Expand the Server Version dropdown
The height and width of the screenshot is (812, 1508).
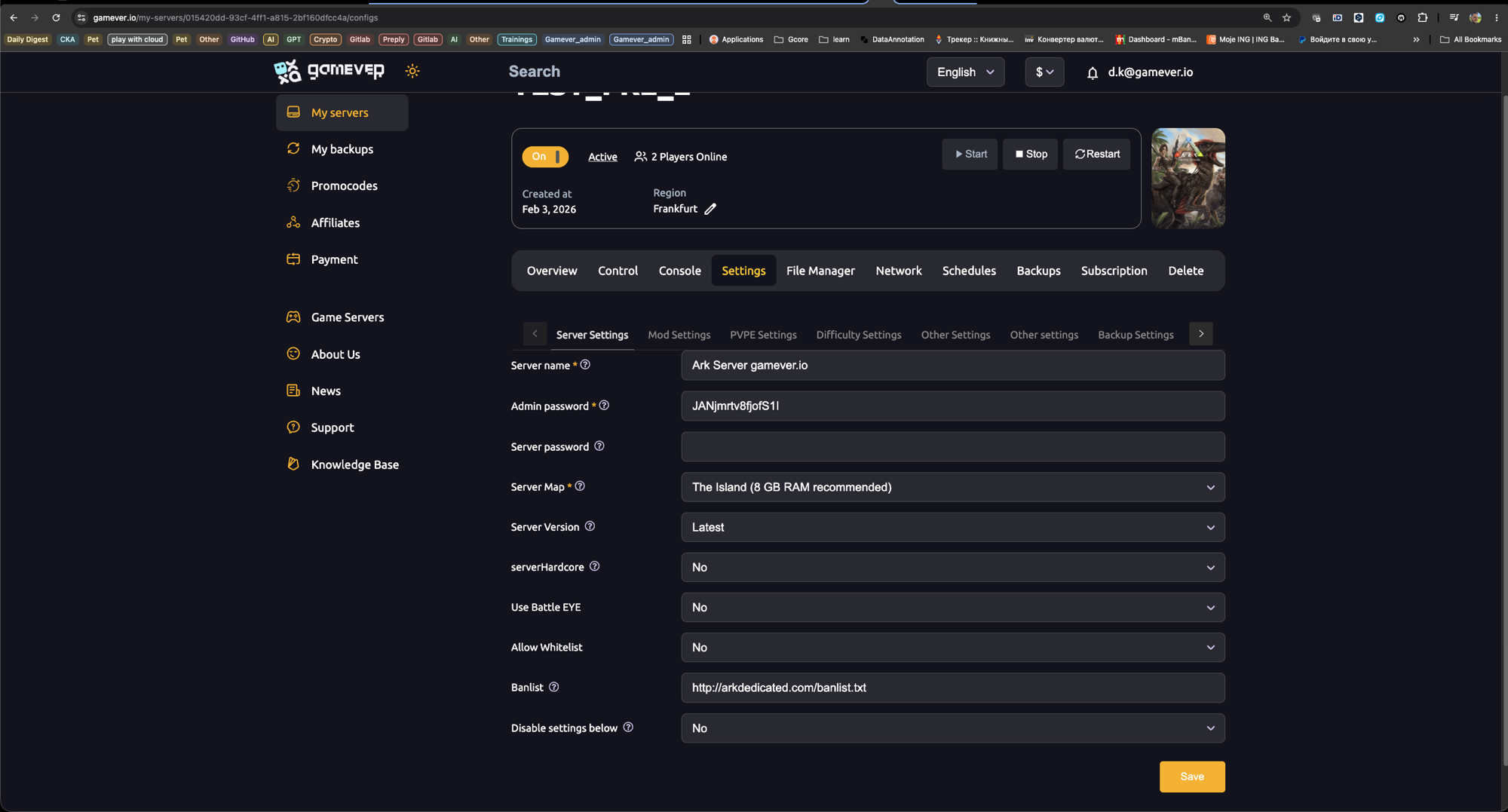point(953,527)
